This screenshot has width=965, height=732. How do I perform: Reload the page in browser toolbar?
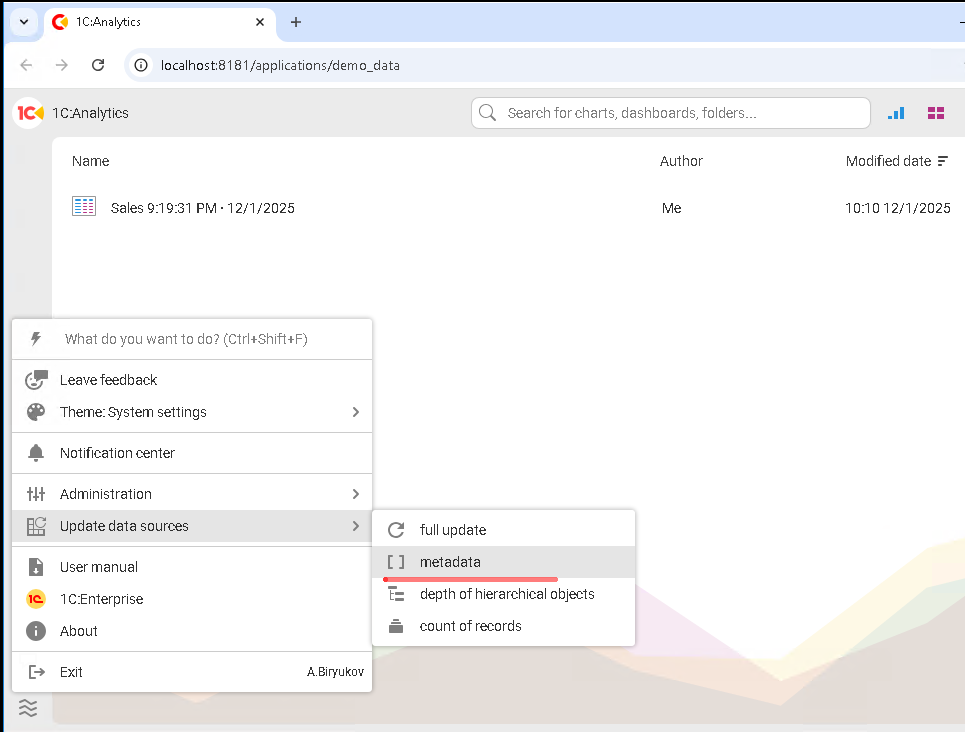(x=98, y=65)
